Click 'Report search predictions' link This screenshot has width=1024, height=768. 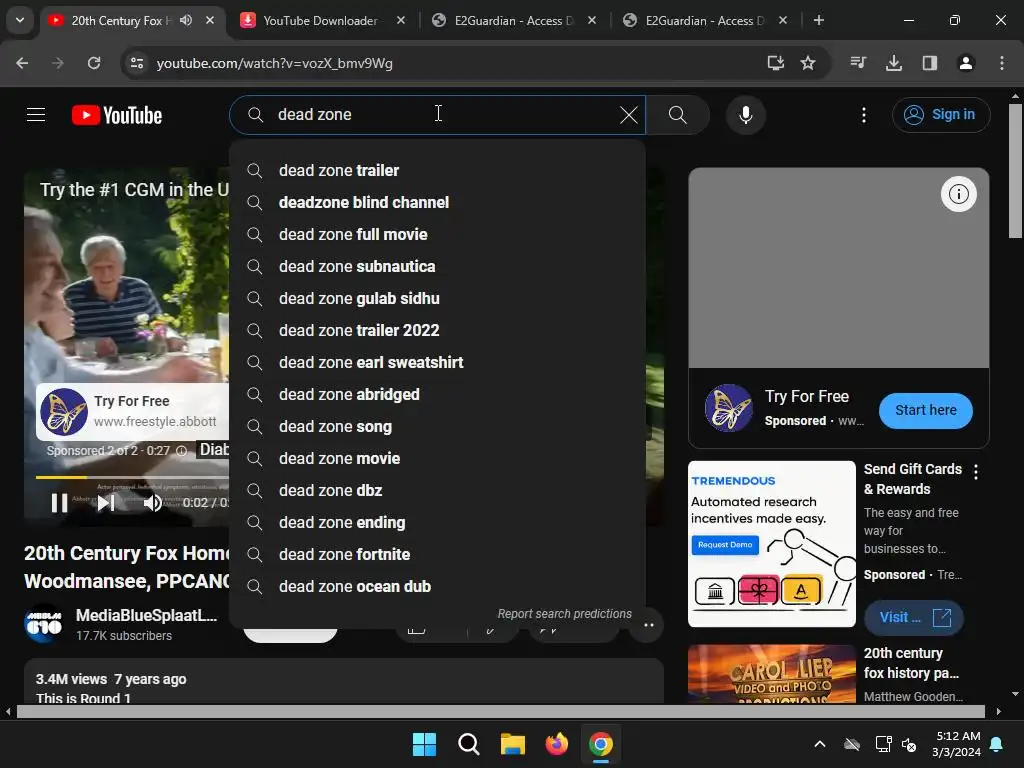[x=564, y=614]
